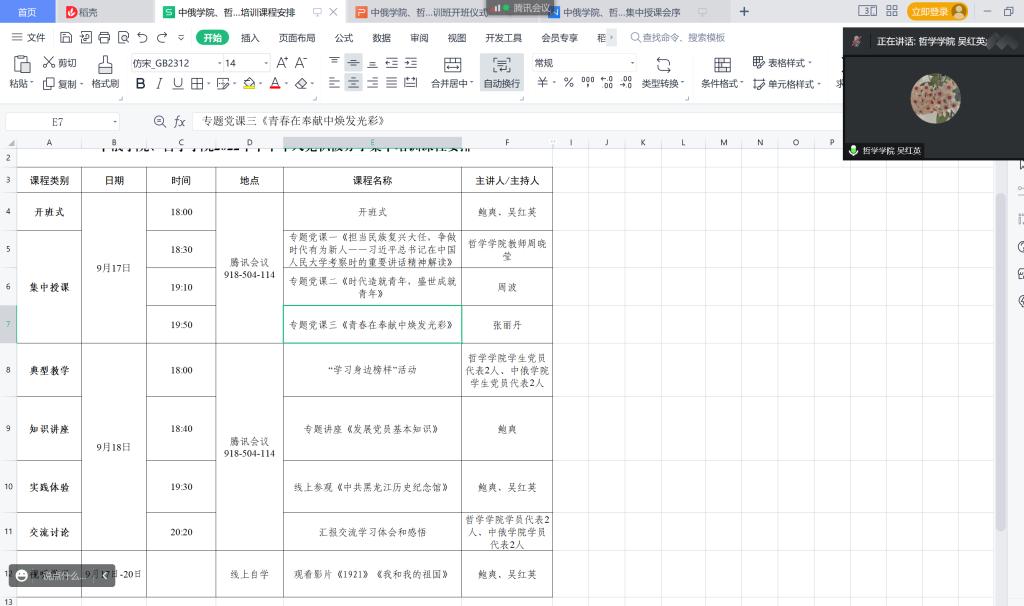Screen dimensions: 1024x606
Task: Cut the selection with 剪切
Action: 59,63
